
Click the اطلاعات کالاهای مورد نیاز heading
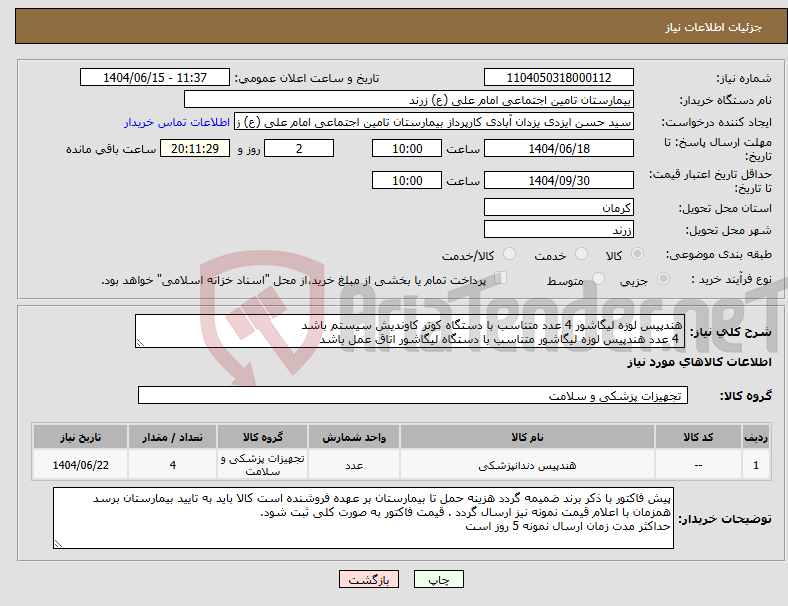click(699, 362)
